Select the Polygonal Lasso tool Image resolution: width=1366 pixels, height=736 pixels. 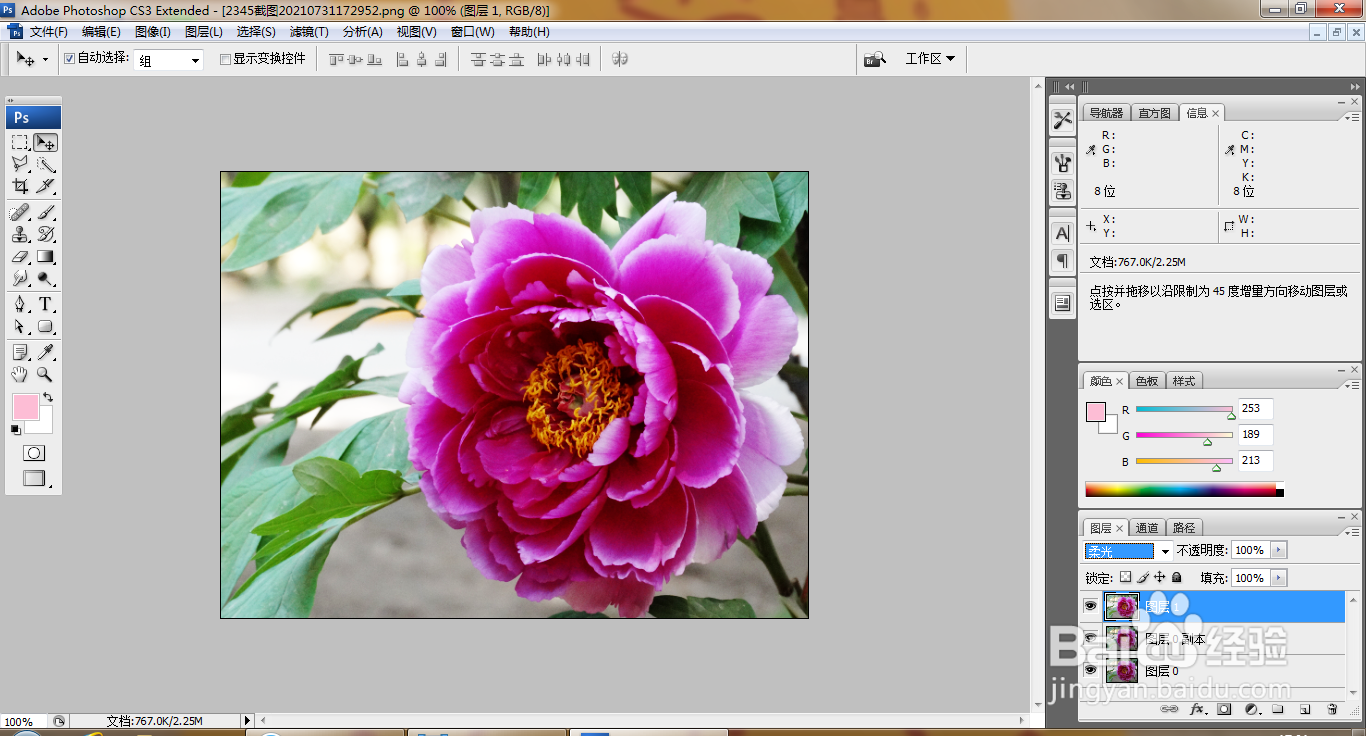tap(20, 164)
